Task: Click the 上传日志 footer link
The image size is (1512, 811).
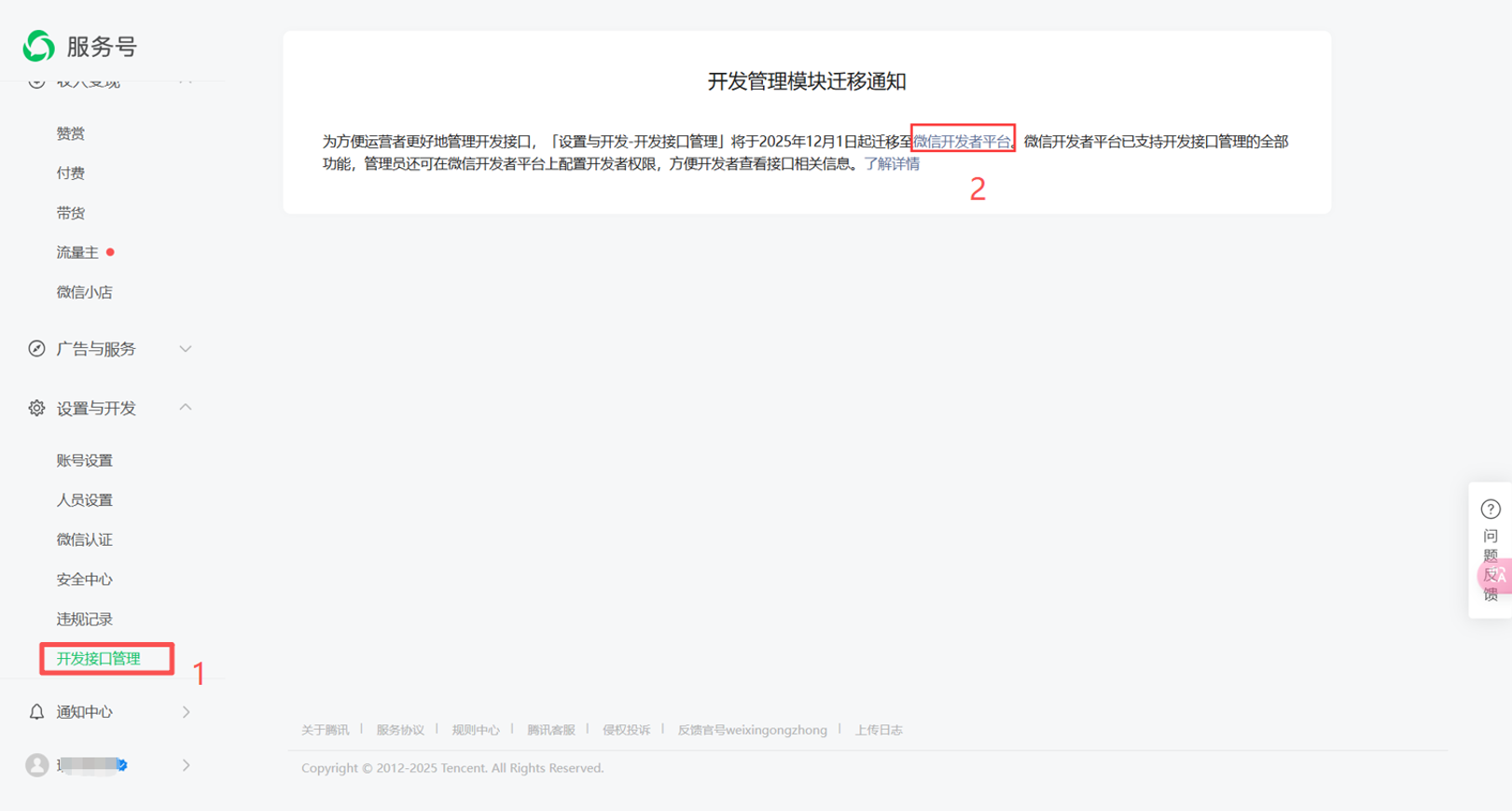Action: 879,730
